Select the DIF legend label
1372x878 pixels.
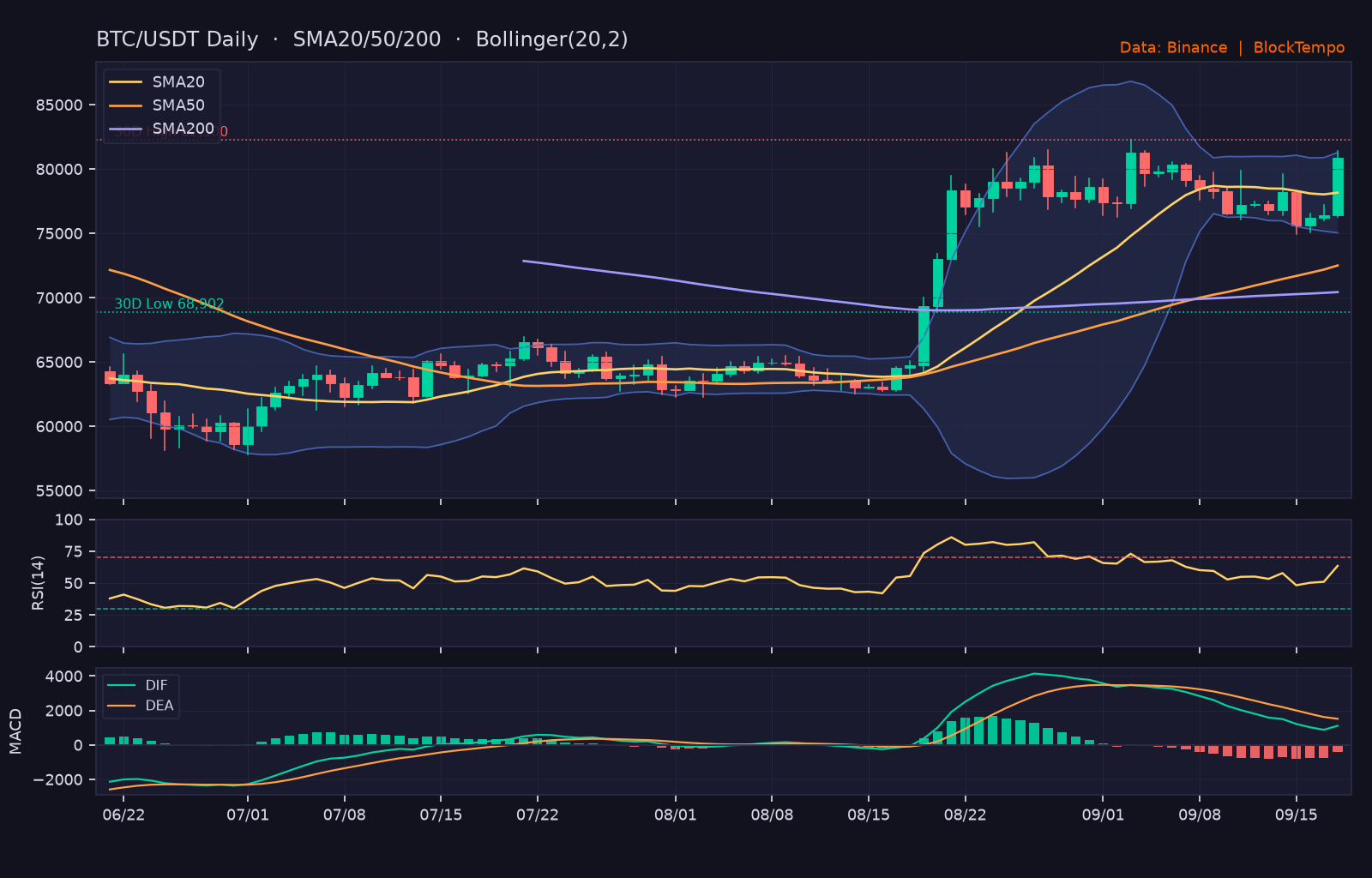[157, 685]
